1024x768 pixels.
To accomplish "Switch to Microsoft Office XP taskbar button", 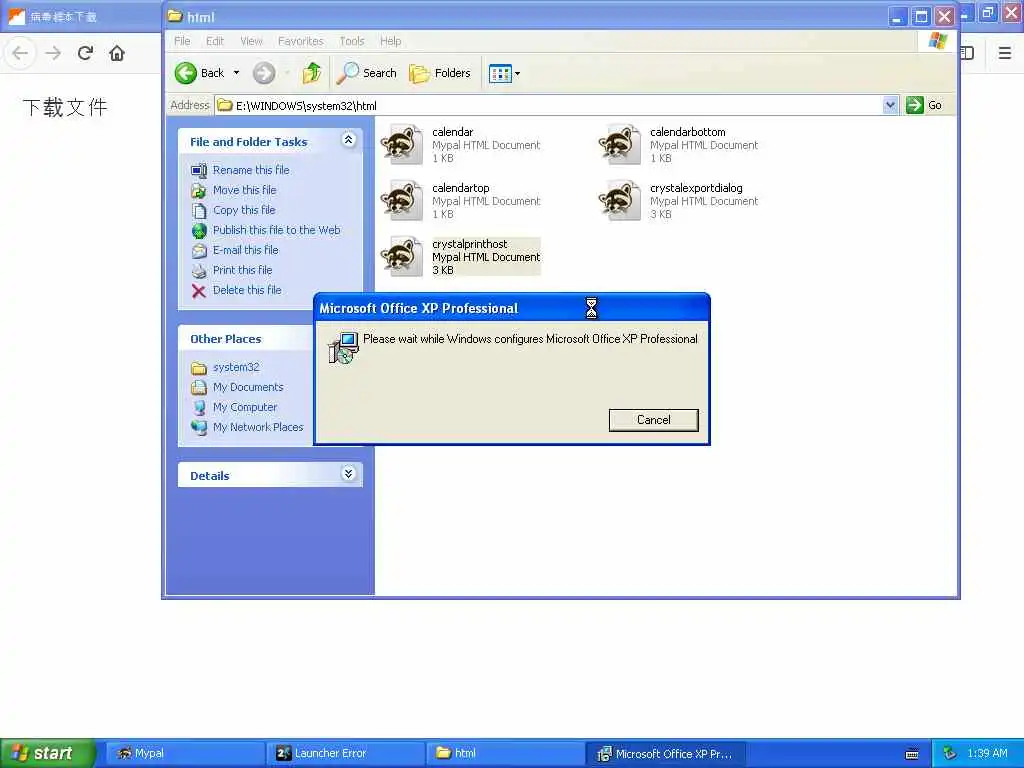I will [666, 754].
